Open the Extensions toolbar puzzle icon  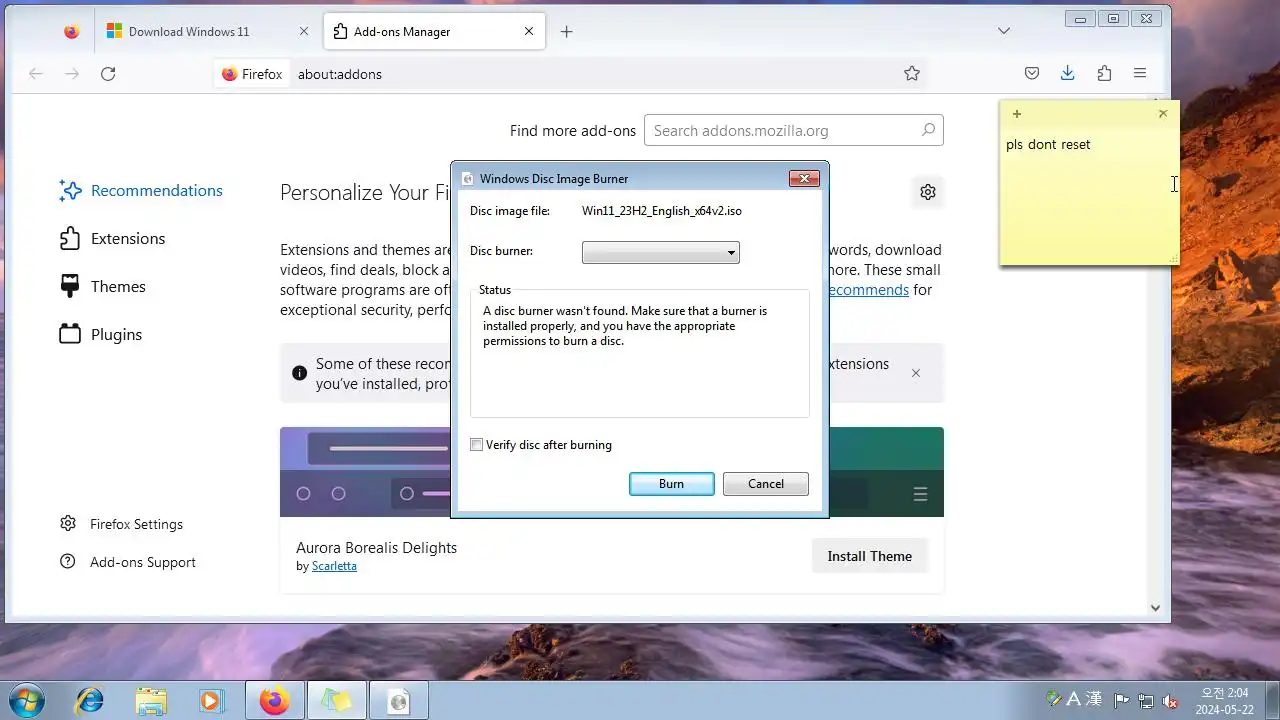(1104, 74)
